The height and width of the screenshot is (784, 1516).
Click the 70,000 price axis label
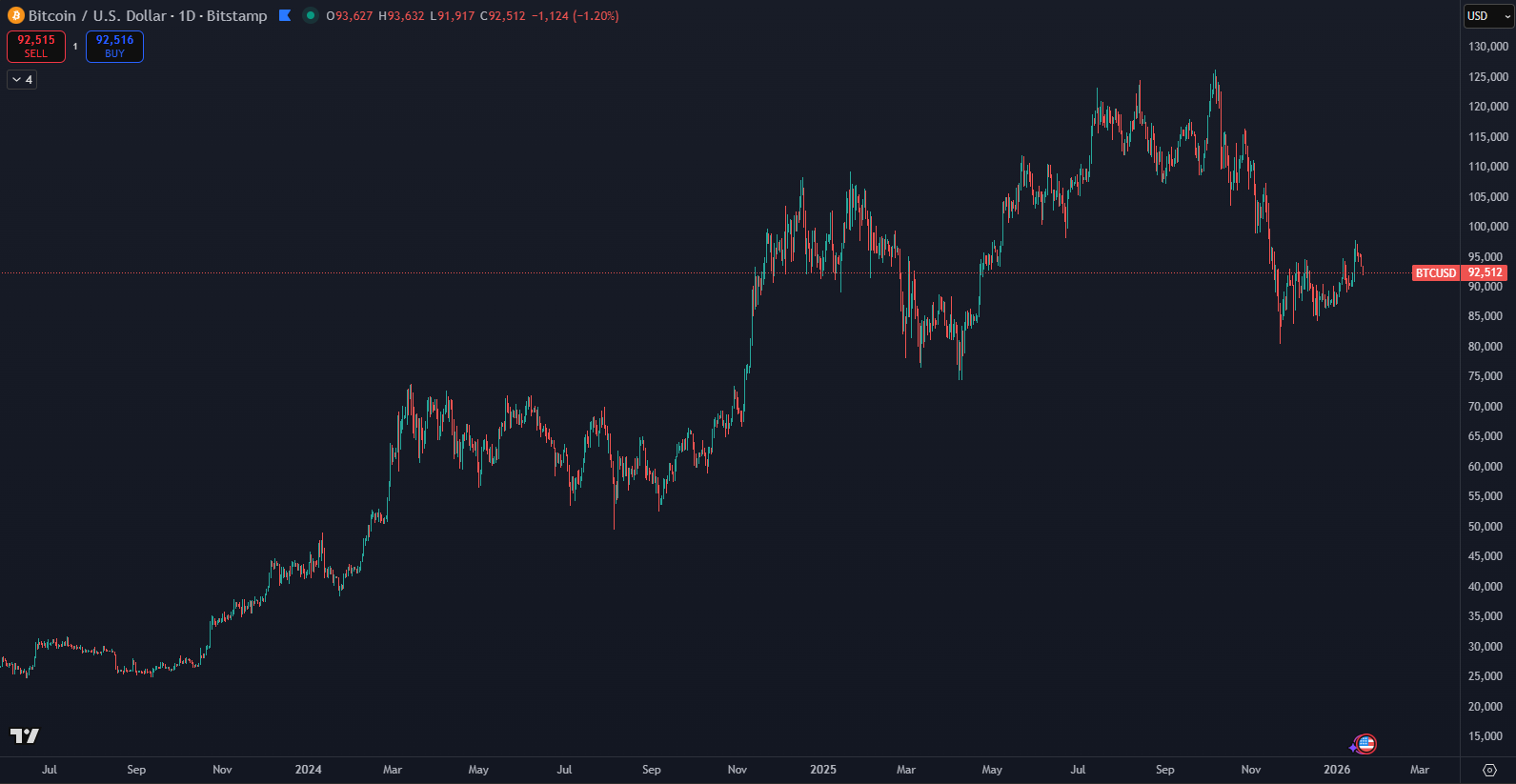(x=1486, y=407)
